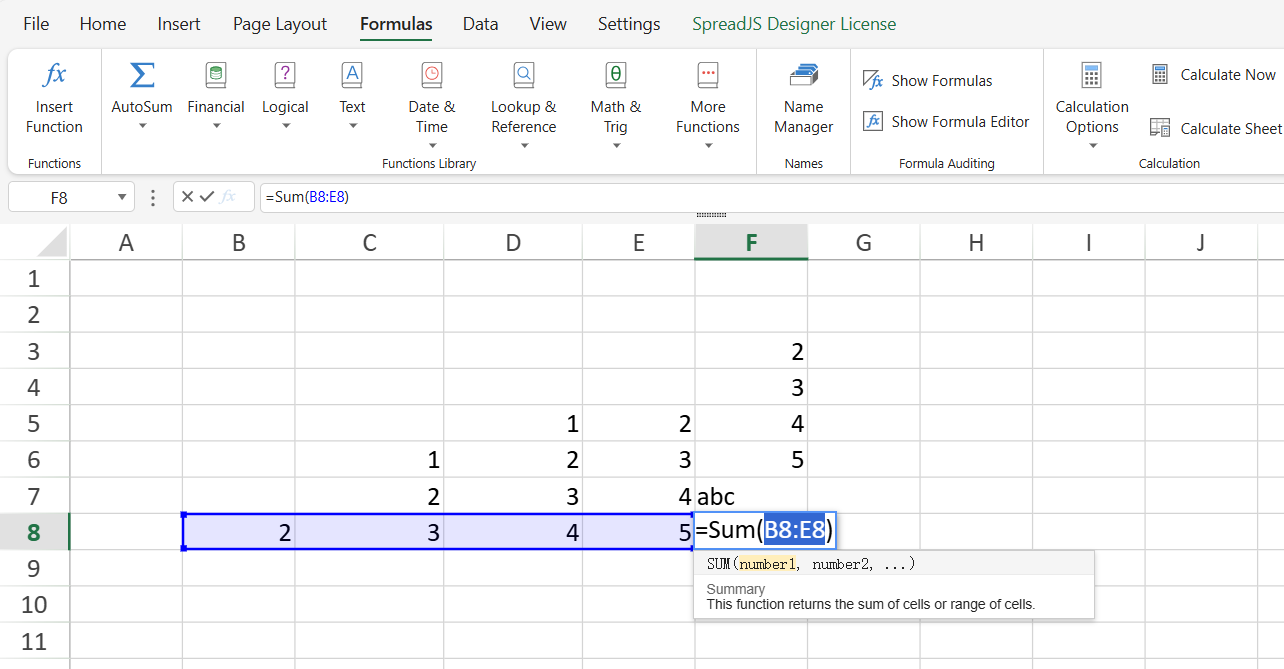Select column A header
1284x669 pixels.
[126, 242]
